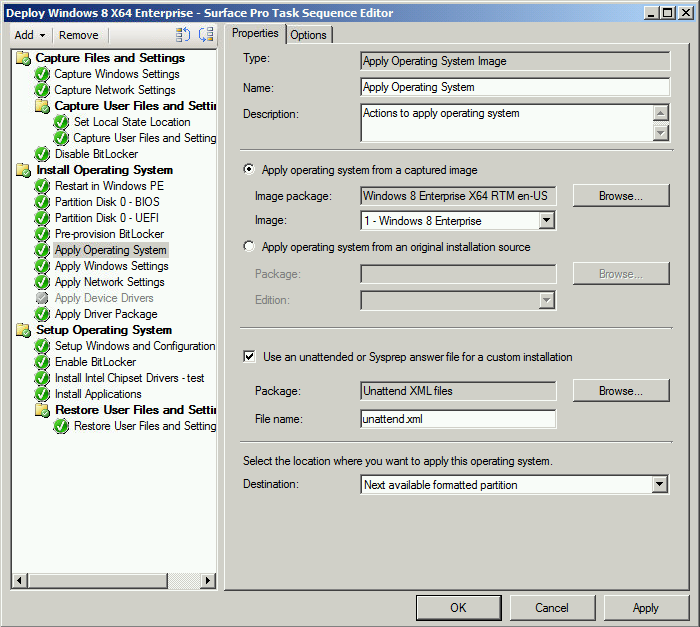Click the Image package field
Image resolution: width=700 pixels, height=627 pixels.
(x=458, y=196)
